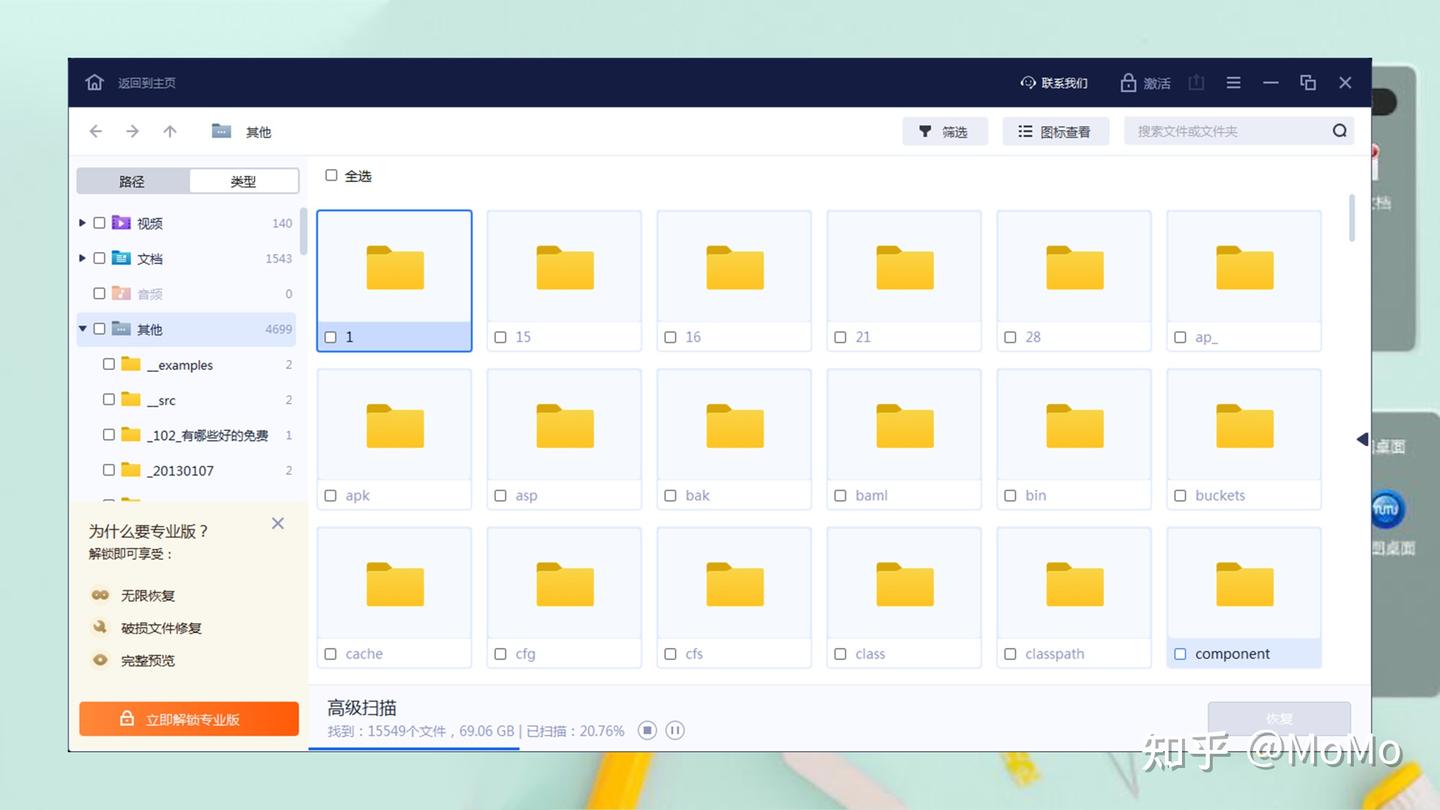Screen dimensions: 1440x810
Task: Tick the 全选 select-all checkbox
Action: click(331, 175)
